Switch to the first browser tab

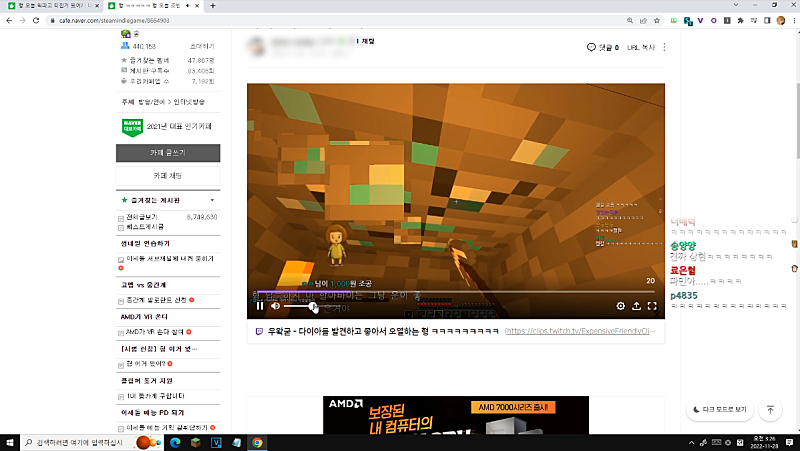[52, 6]
